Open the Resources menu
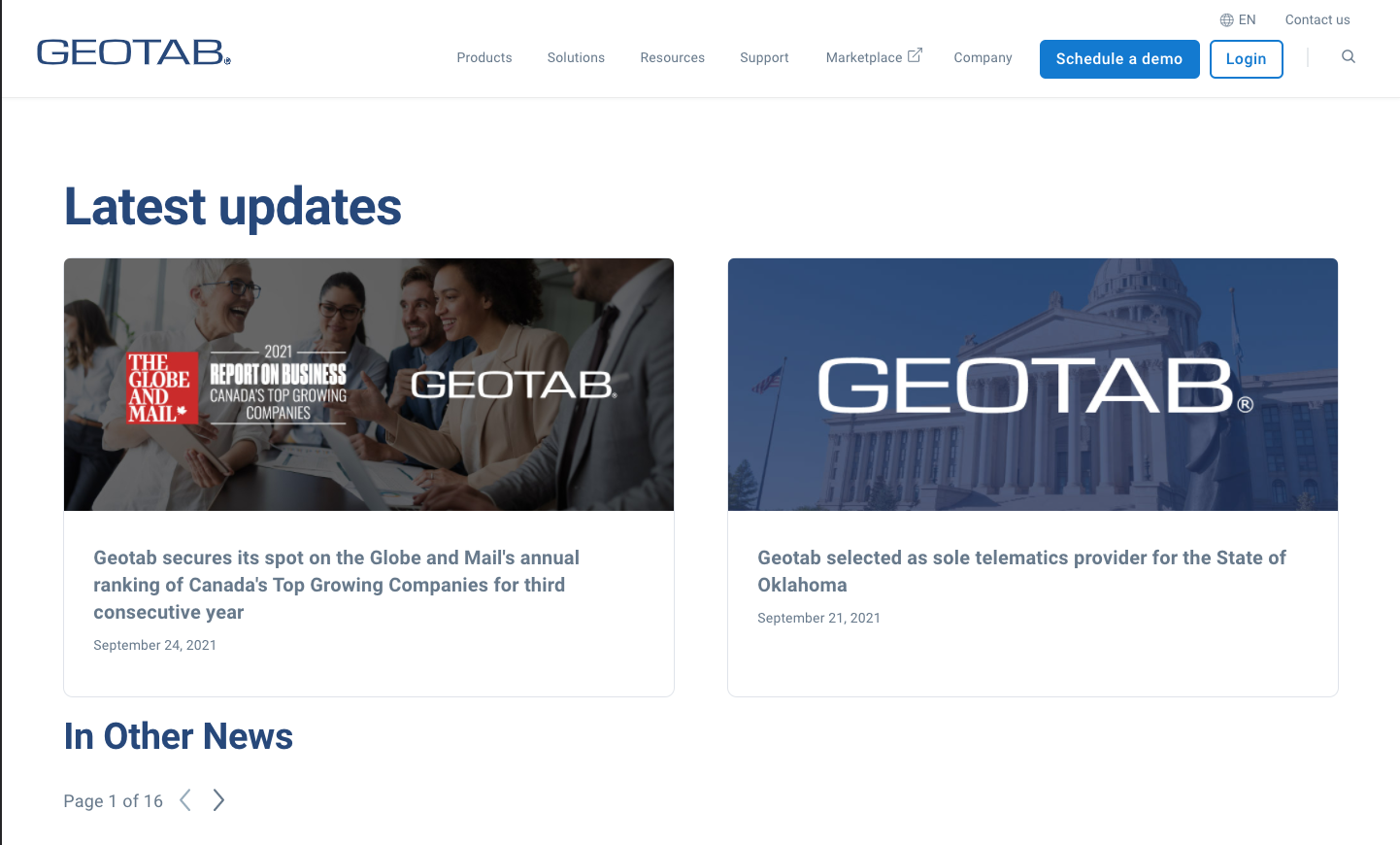This screenshot has height=845, width=1400. 673,58
